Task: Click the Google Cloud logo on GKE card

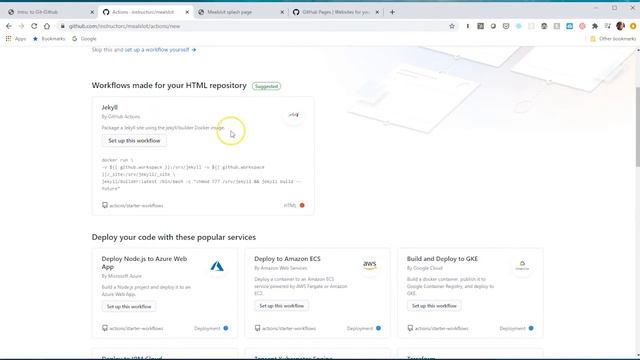Action: click(x=522, y=266)
